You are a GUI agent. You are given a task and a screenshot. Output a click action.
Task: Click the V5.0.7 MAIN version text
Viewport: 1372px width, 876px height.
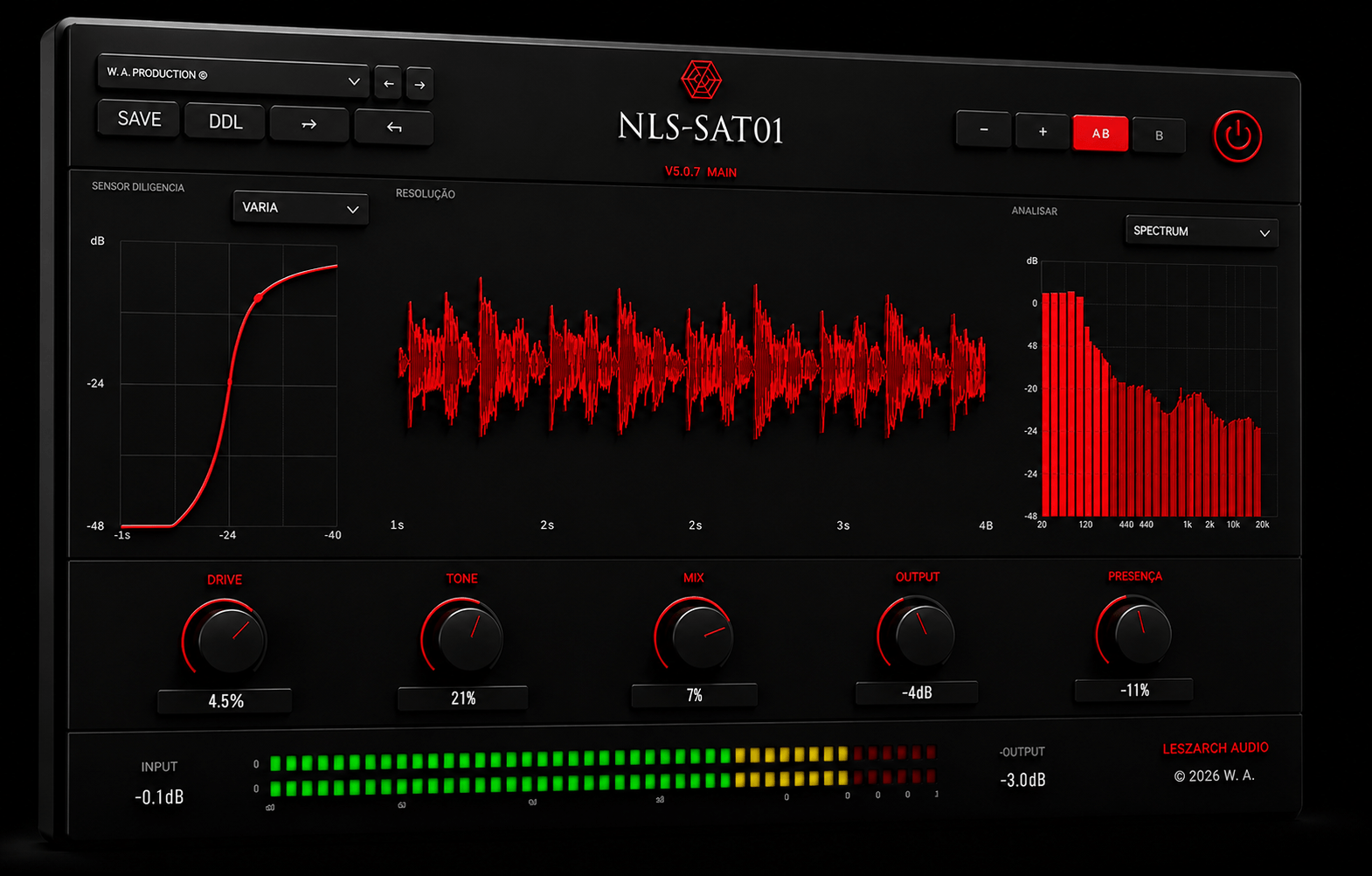(701, 171)
